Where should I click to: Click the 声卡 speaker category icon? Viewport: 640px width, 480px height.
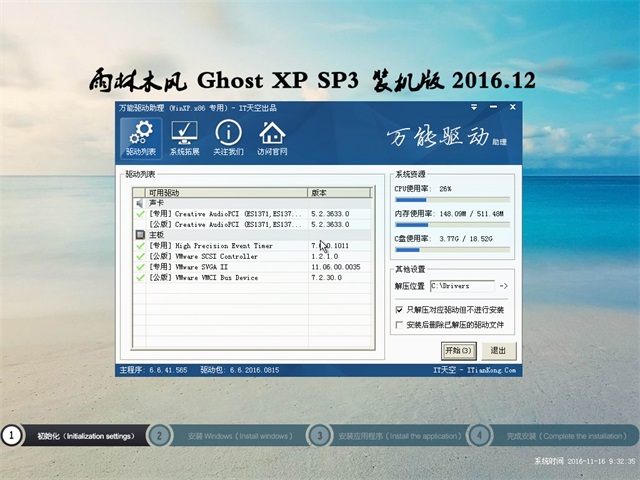point(140,203)
